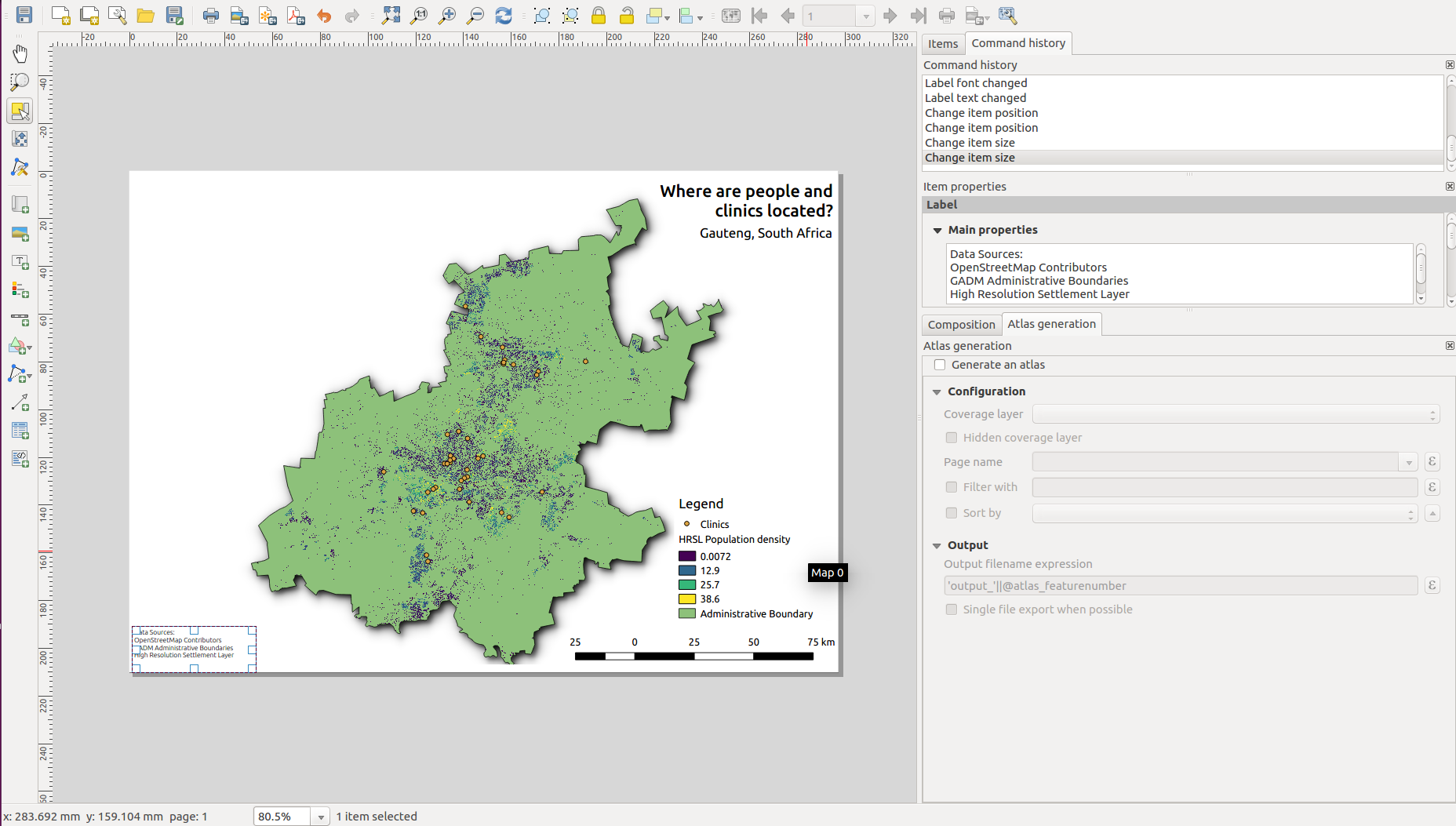1456x826 pixels.
Task: Toggle the Sort by checkbox
Action: [x=952, y=513]
